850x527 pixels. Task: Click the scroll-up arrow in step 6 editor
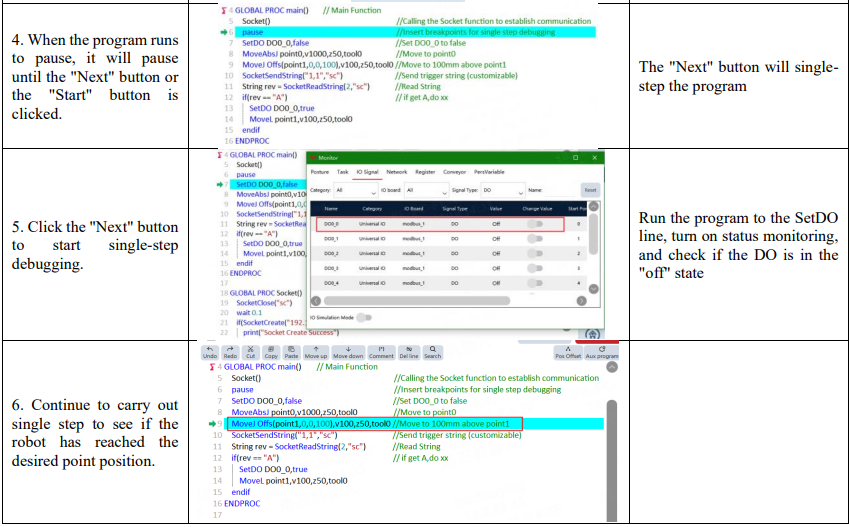pyautogui.click(x=612, y=367)
